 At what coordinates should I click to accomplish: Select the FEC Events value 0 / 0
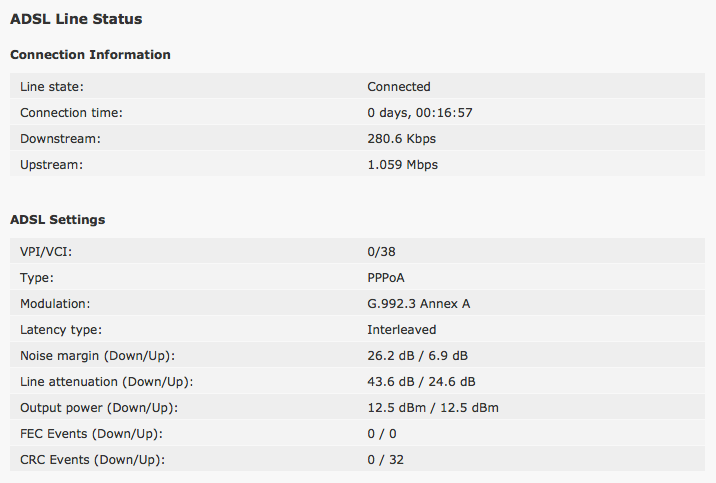point(382,434)
